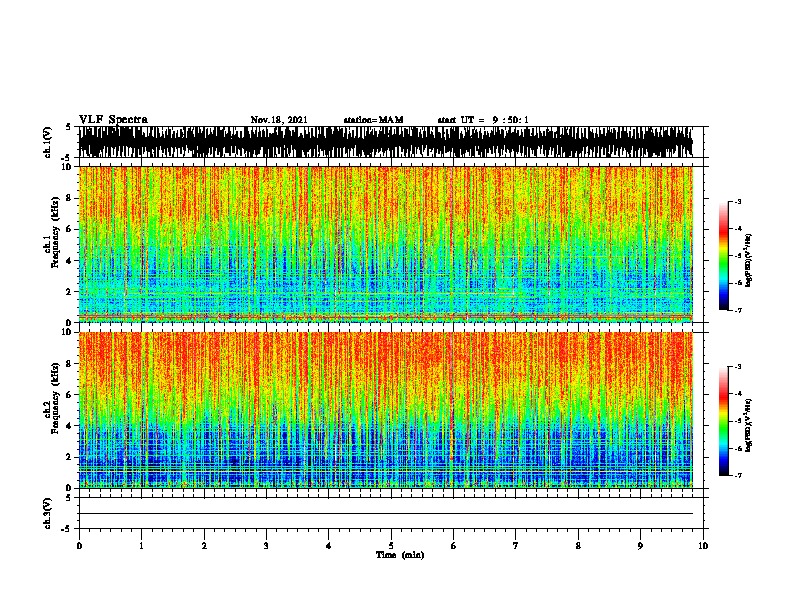Viewport: 792px width, 612px height.
Task: Click the "6" kHz tick on ch.1 frequency axis
Action: [x=69, y=229]
